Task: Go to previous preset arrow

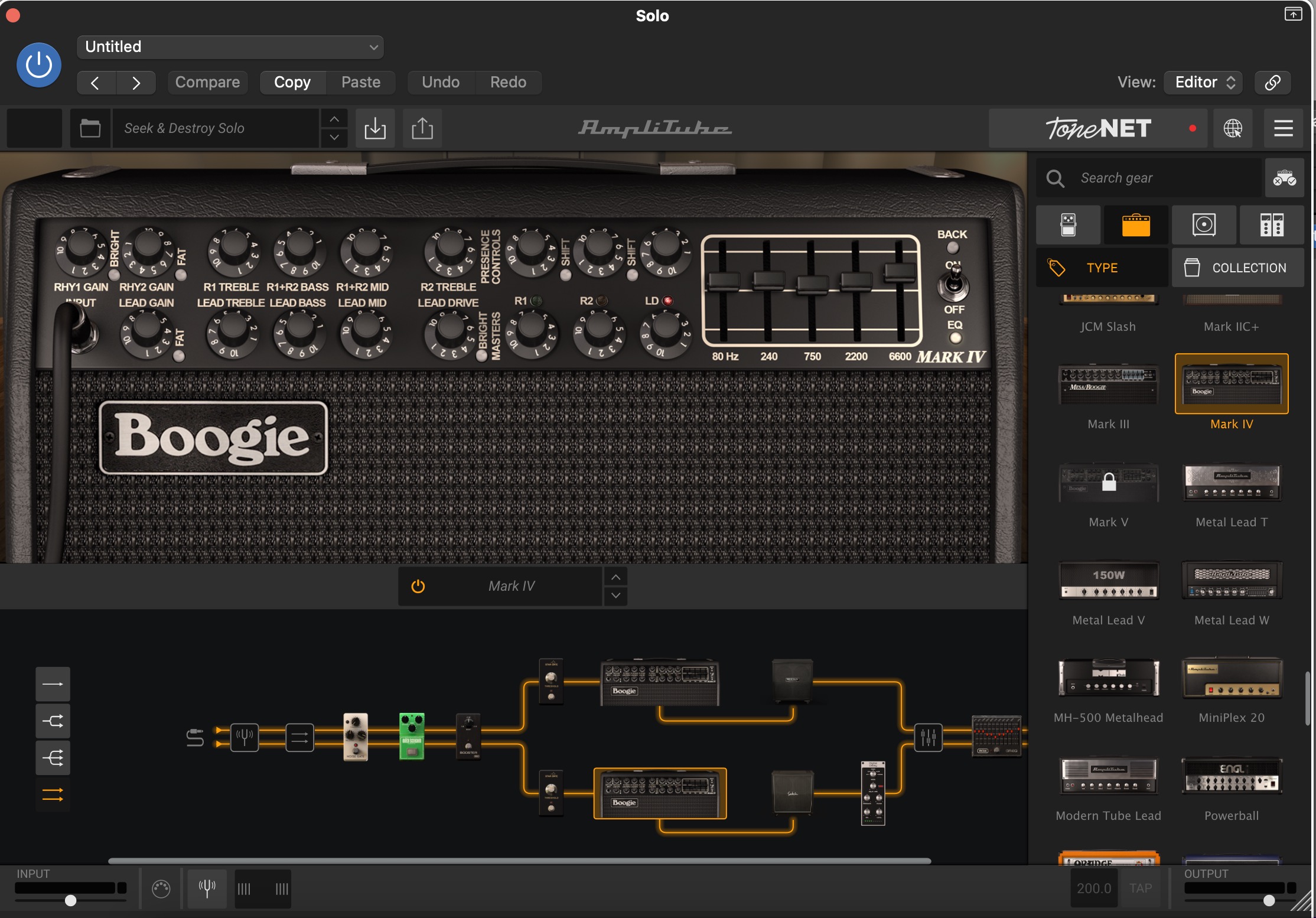Action: [x=96, y=83]
